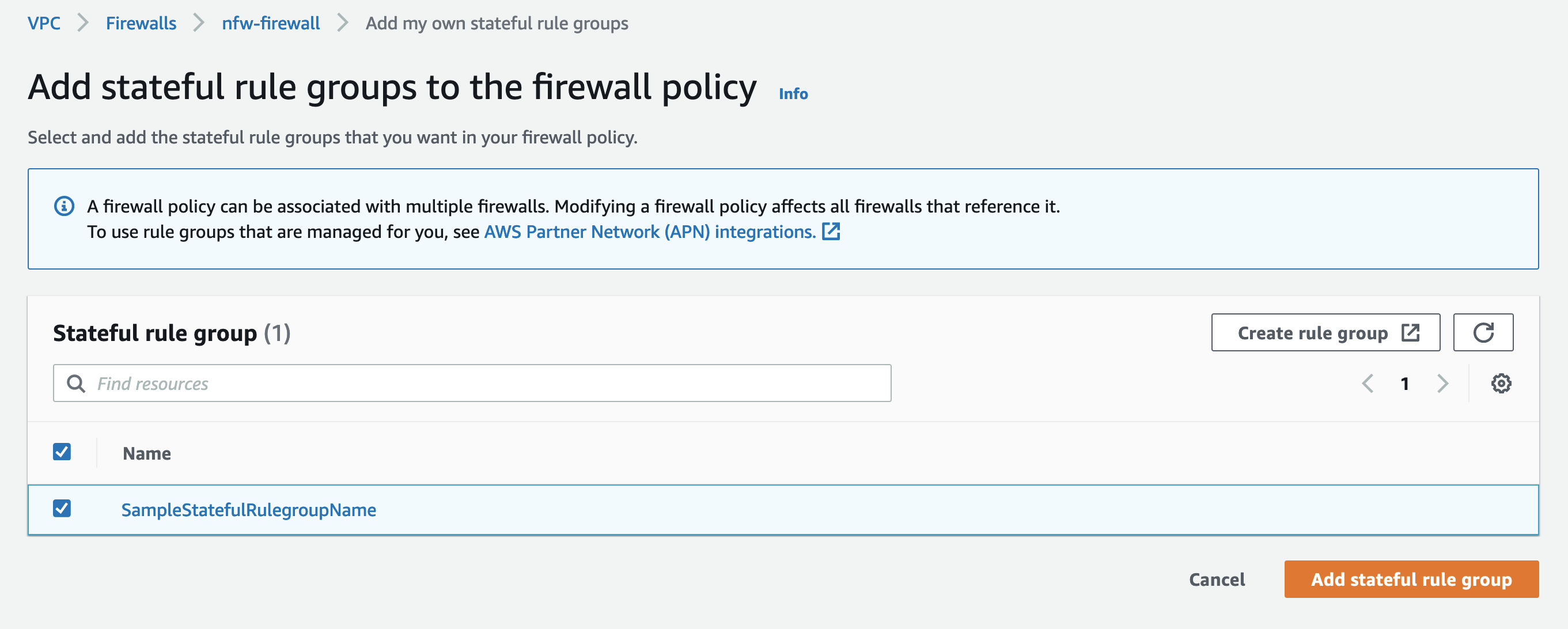Click the Cancel button
1568x629 pixels.
[1217, 579]
